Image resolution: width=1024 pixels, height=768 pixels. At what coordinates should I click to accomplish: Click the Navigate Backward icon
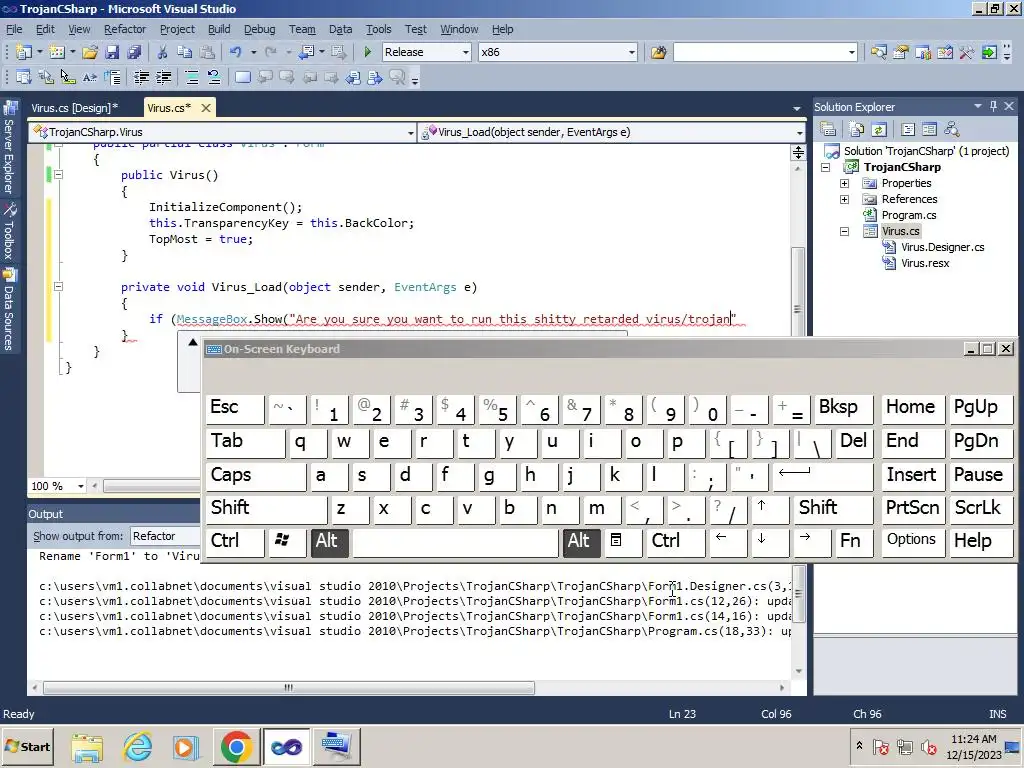306,52
